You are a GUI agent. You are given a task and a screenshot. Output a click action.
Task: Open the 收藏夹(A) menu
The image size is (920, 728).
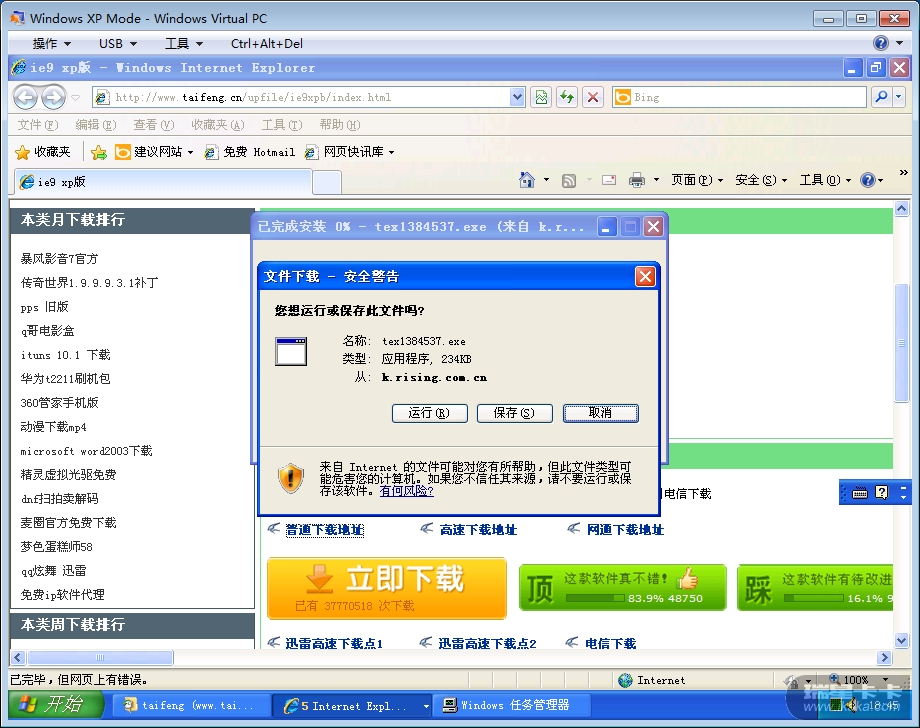218,125
